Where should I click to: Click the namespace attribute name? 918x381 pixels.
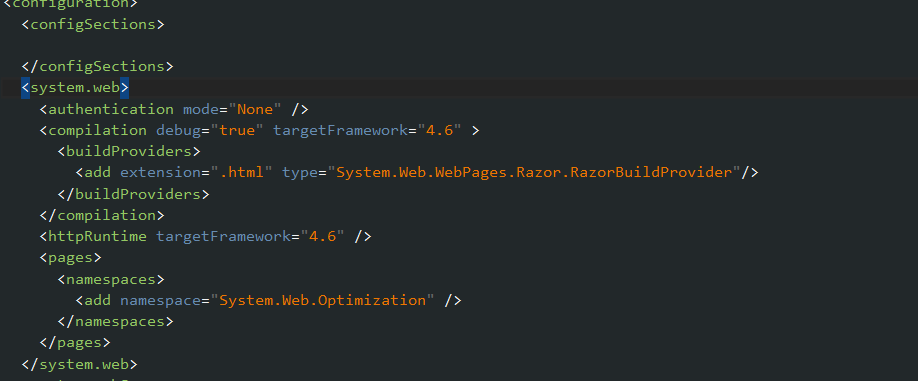click(160, 300)
